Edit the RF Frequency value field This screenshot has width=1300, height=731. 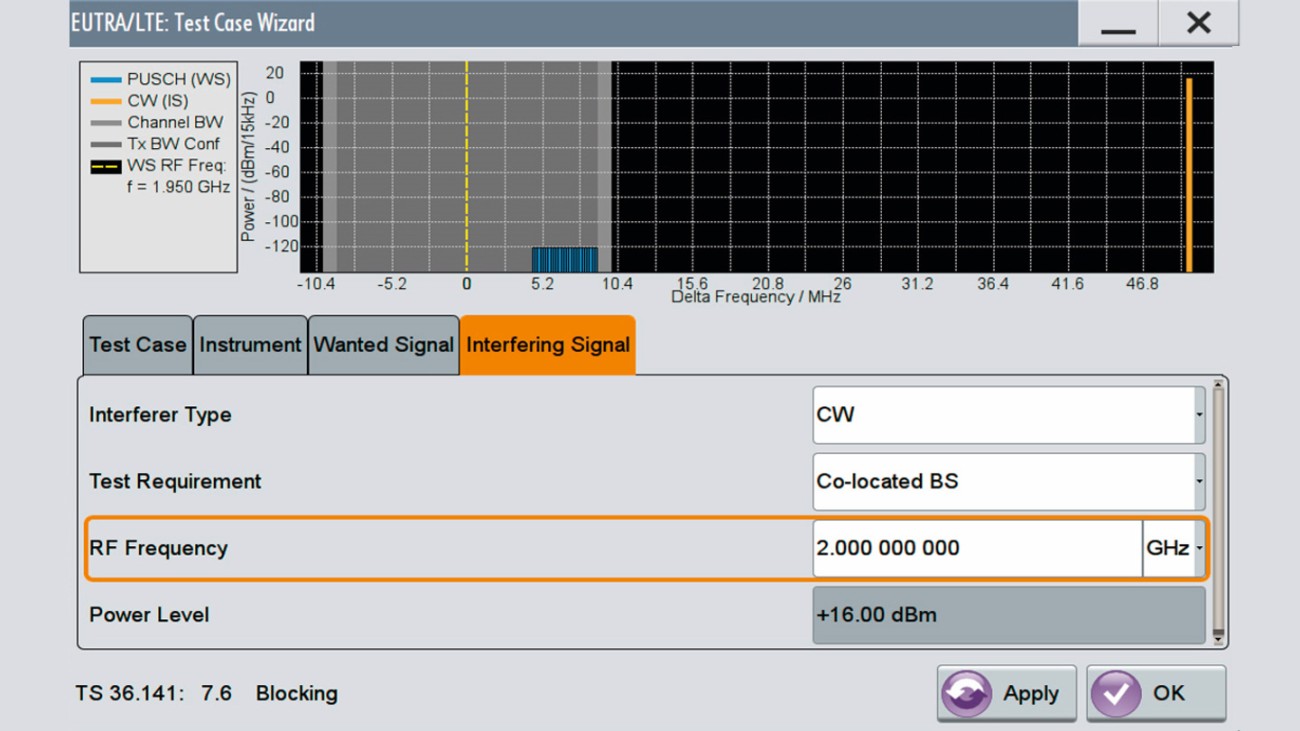click(975, 547)
